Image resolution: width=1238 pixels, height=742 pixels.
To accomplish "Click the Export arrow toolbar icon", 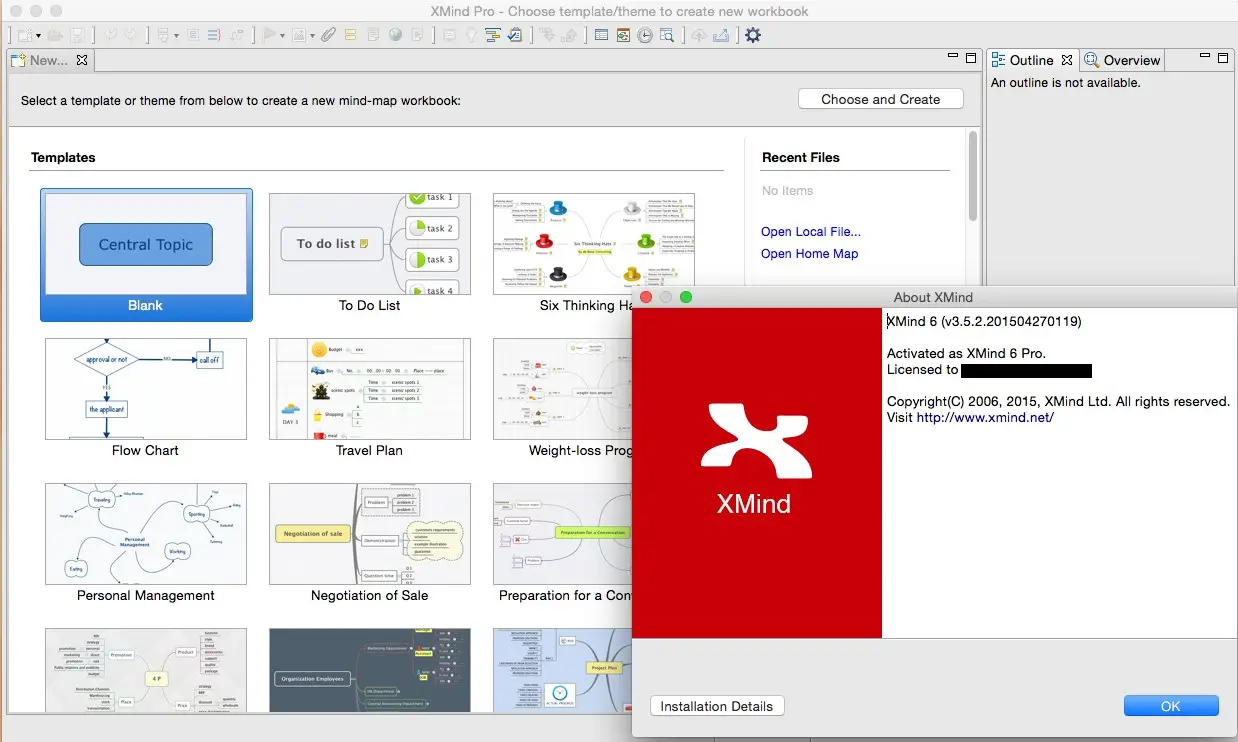I will 721,35.
